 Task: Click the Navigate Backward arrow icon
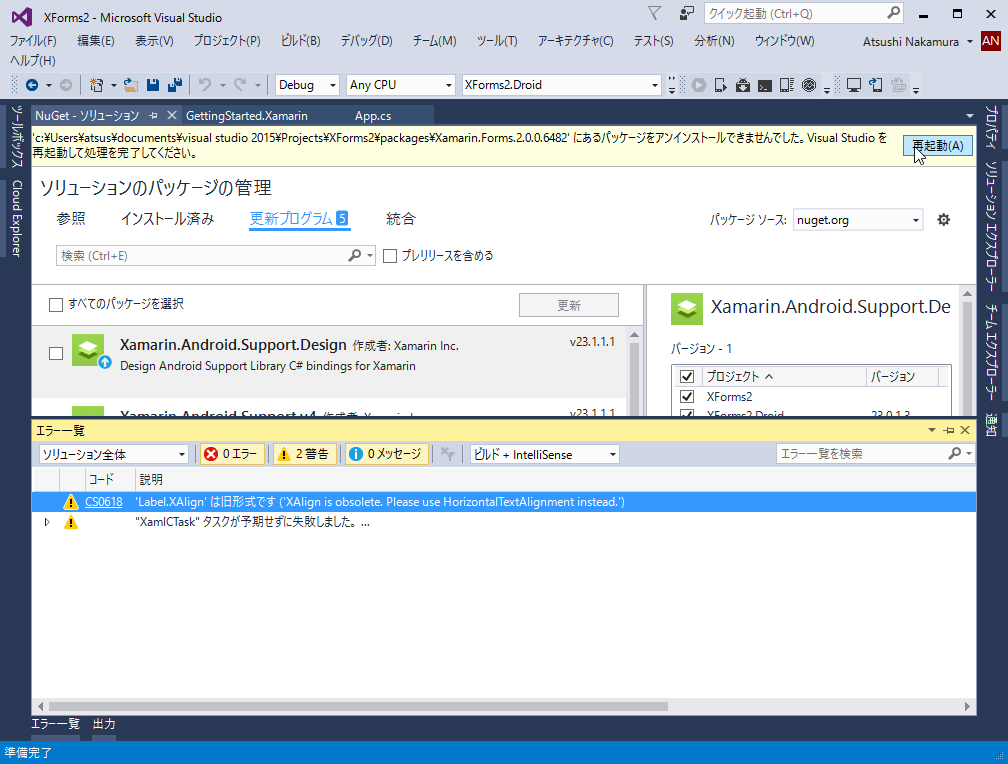pos(32,85)
